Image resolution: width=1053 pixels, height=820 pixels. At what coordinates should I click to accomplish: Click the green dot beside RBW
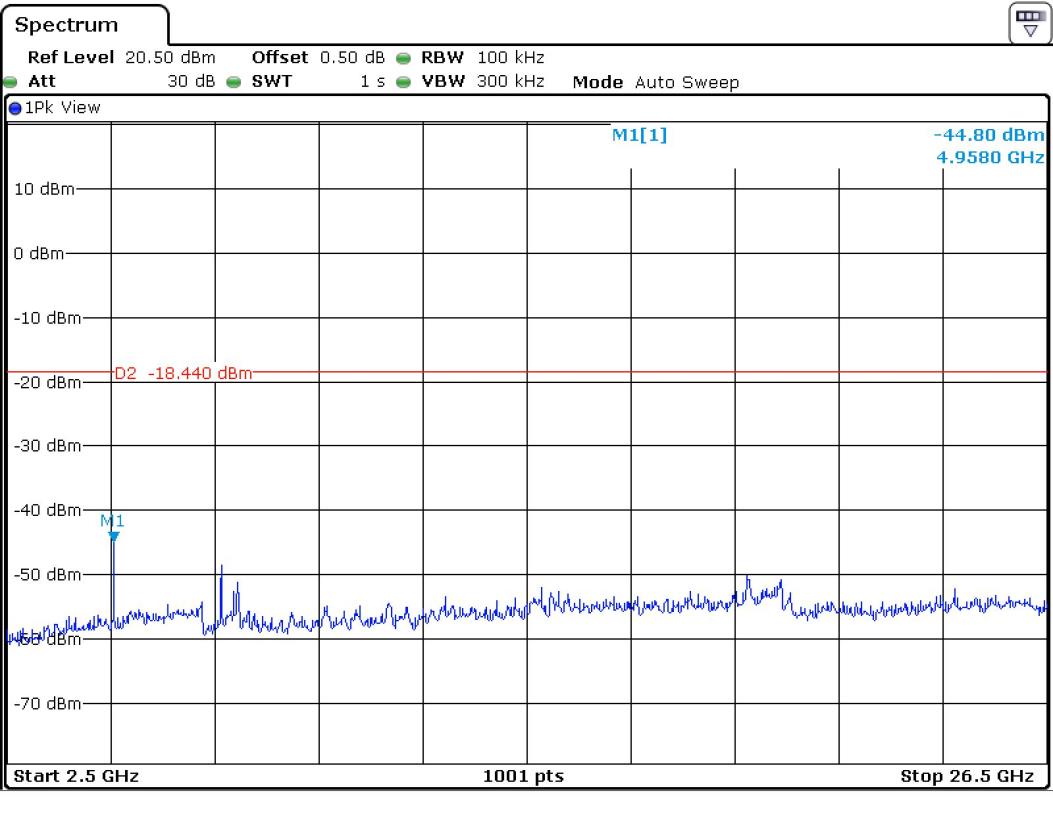[x=403, y=58]
